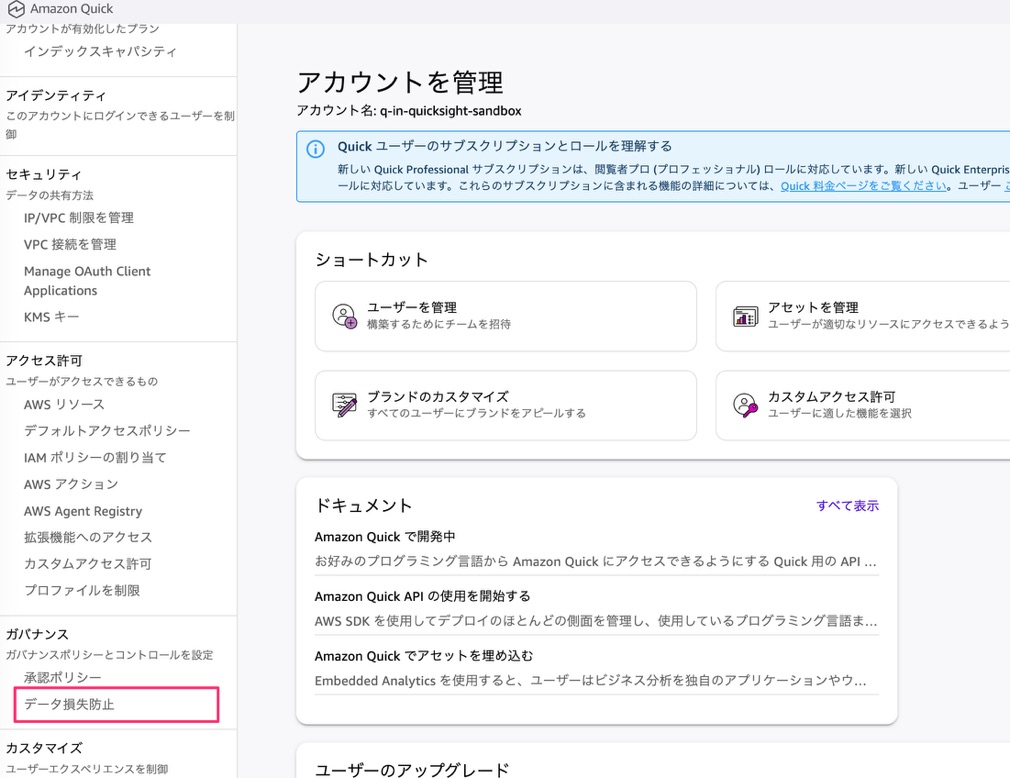Click the Amazon Quick title text
Screen dimensions: 1010x778
click(71, 9)
